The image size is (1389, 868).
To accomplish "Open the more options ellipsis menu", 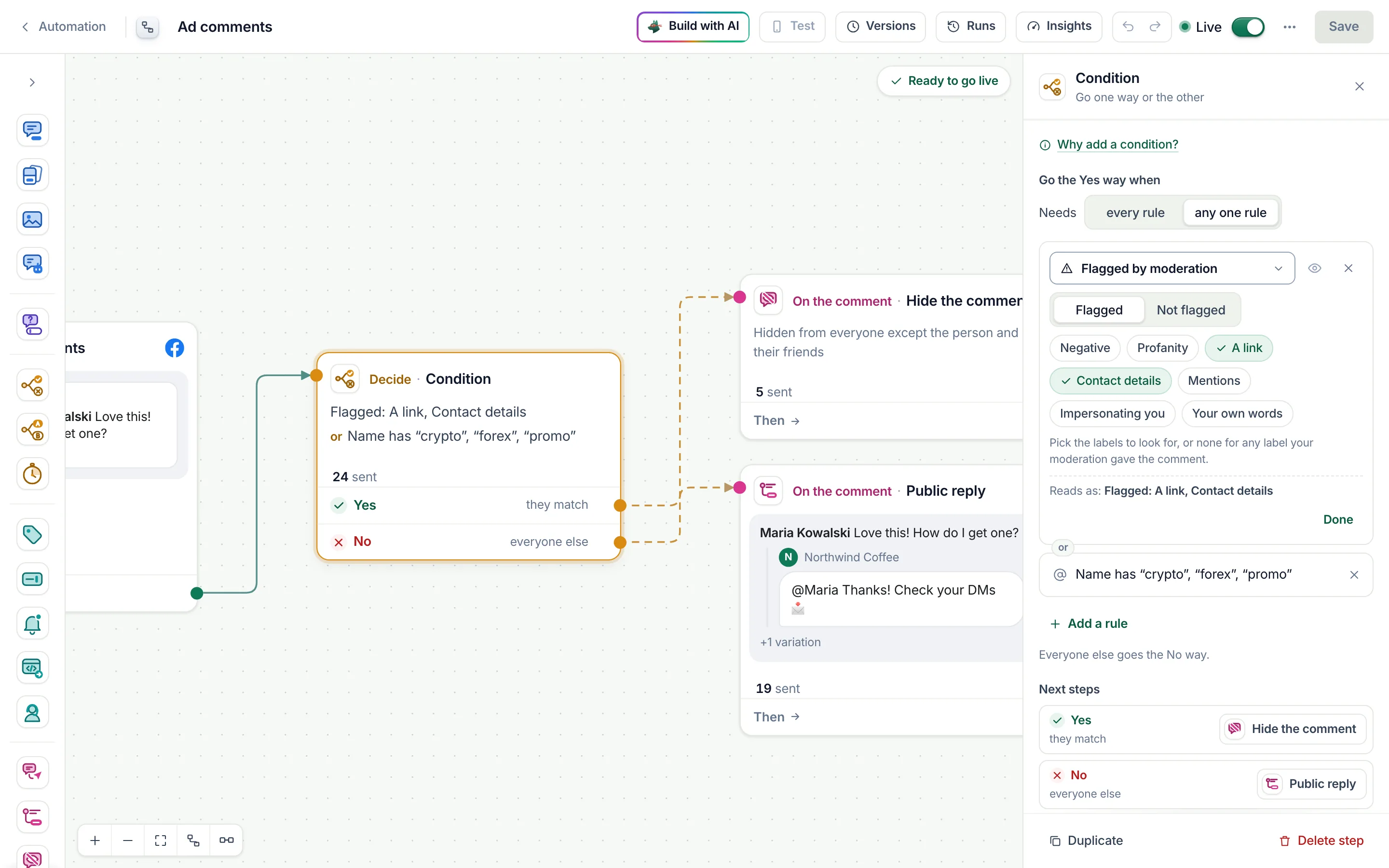I will 1289,27.
